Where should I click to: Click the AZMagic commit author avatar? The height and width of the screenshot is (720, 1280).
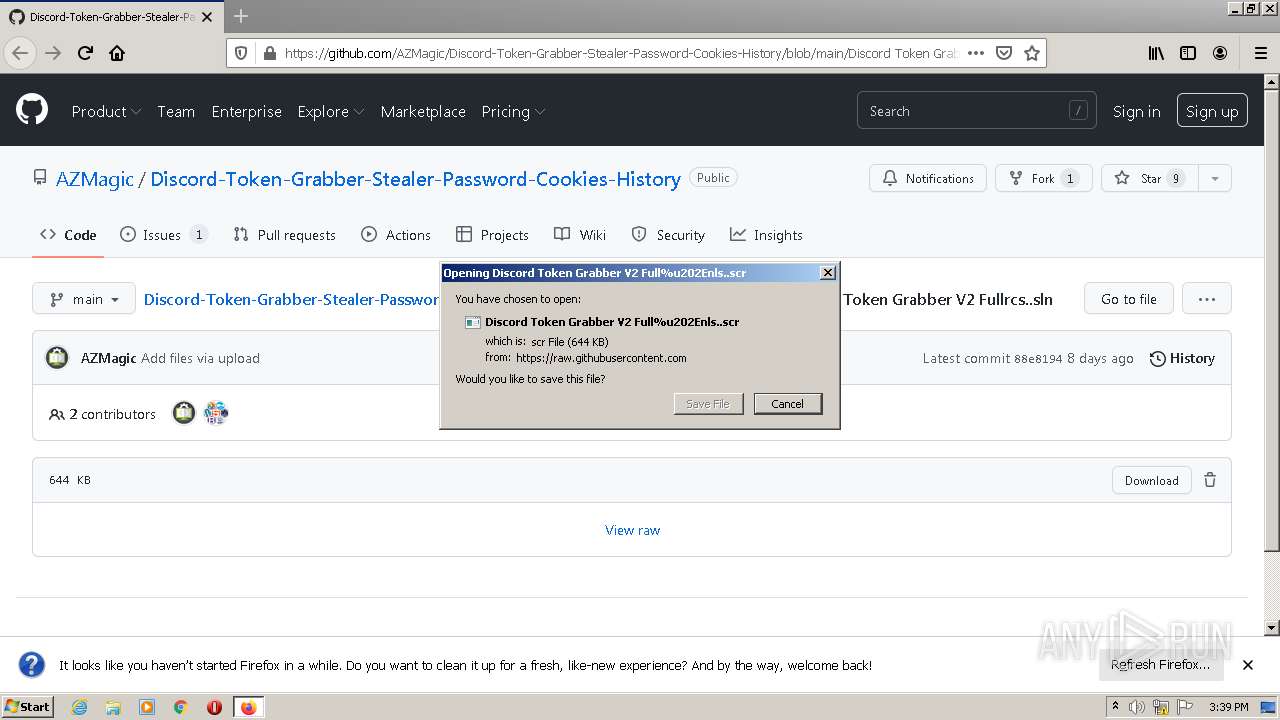pyautogui.click(x=57, y=358)
